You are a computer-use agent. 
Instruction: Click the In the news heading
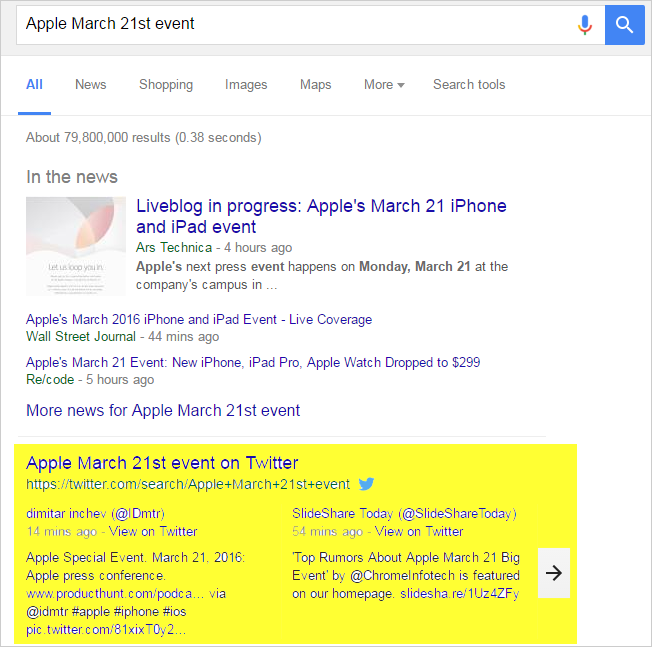[x=72, y=177]
